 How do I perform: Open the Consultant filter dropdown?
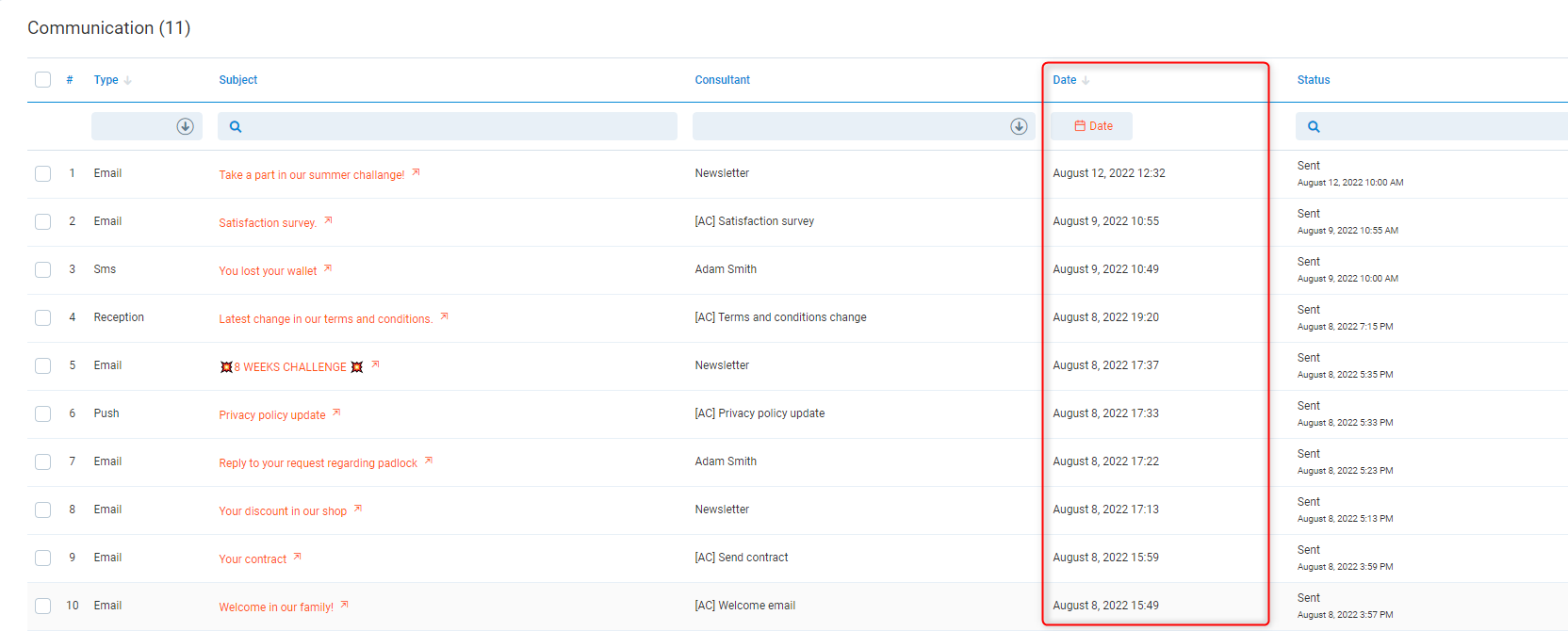pyautogui.click(x=1019, y=126)
